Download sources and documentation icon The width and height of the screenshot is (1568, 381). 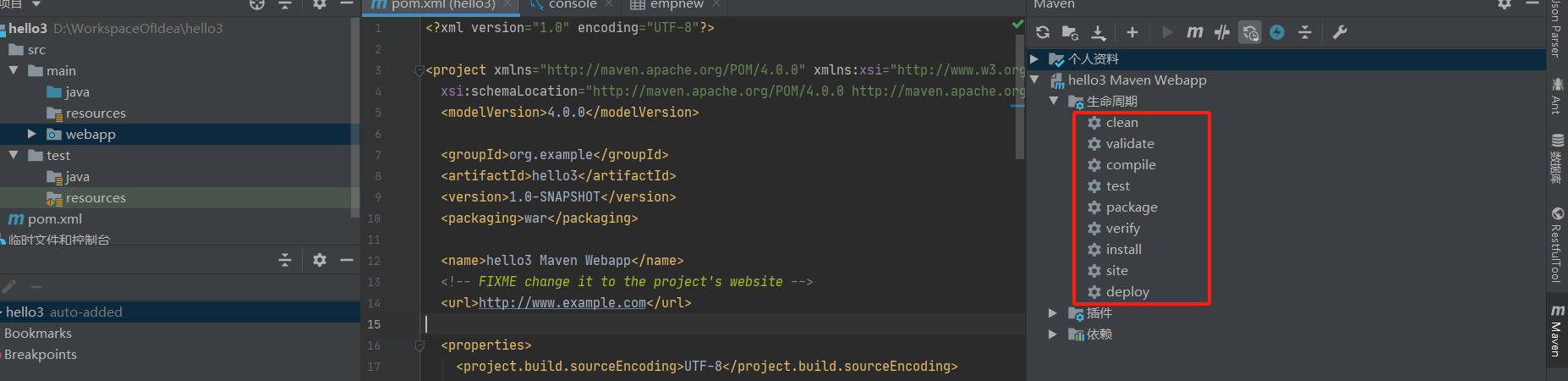point(1098,32)
